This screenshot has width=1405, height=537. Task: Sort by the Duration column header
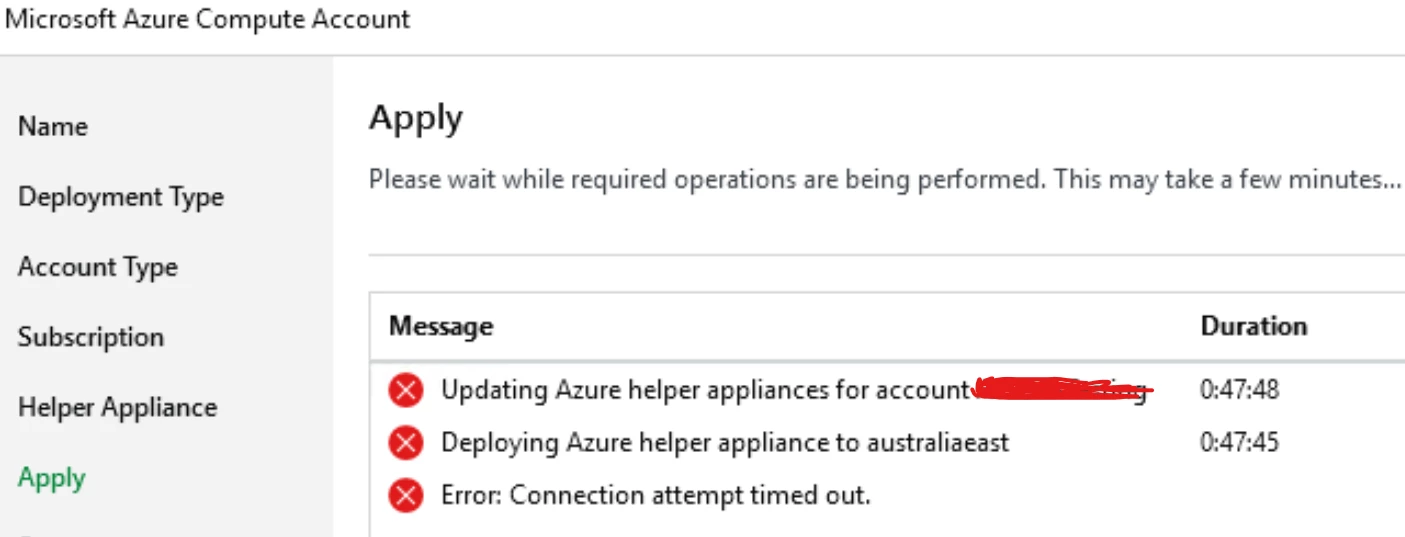click(x=1253, y=326)
